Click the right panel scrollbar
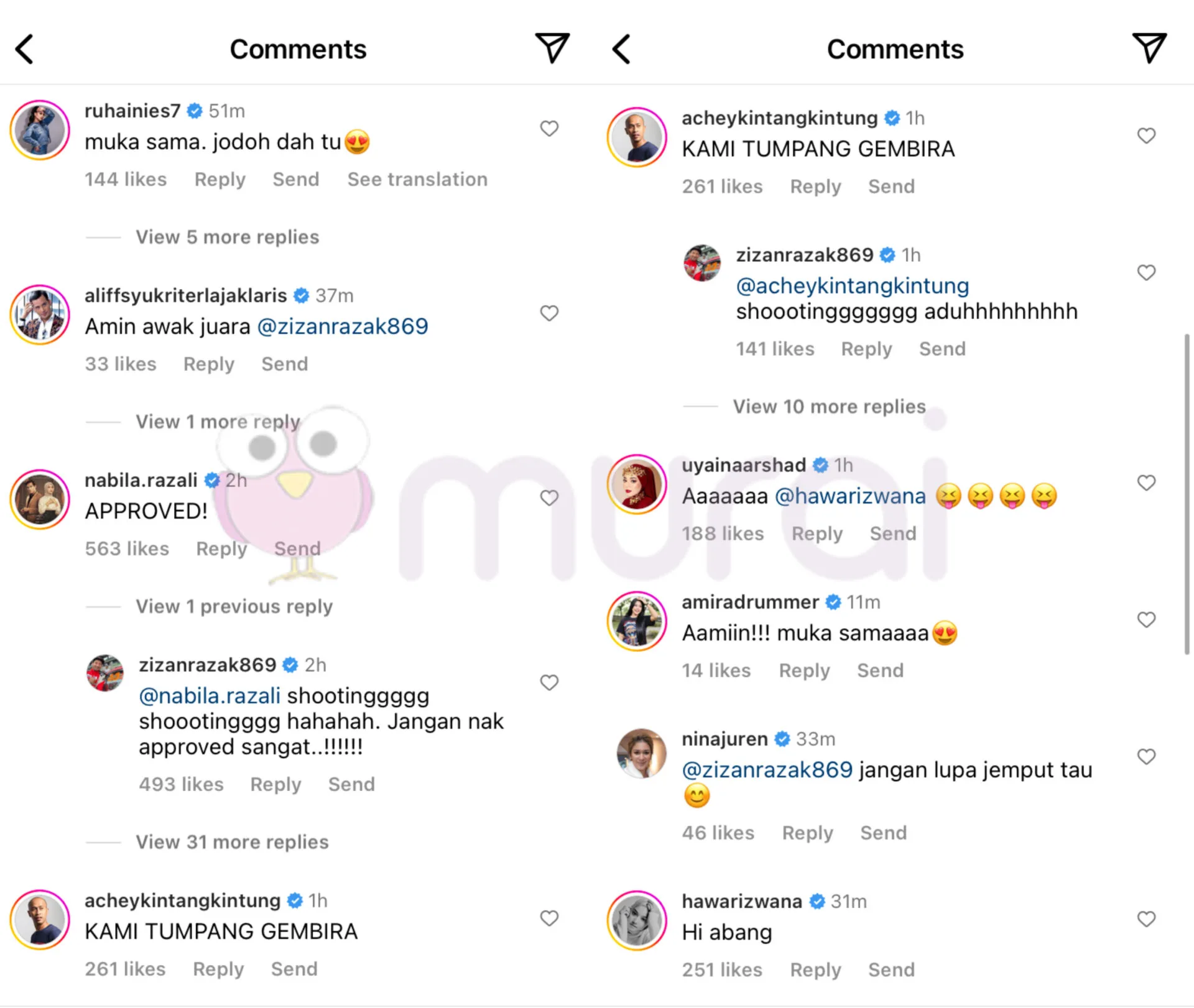Image resolution: width=1194 pixels, height=1008 pixels. click(x=1187, y=494)
